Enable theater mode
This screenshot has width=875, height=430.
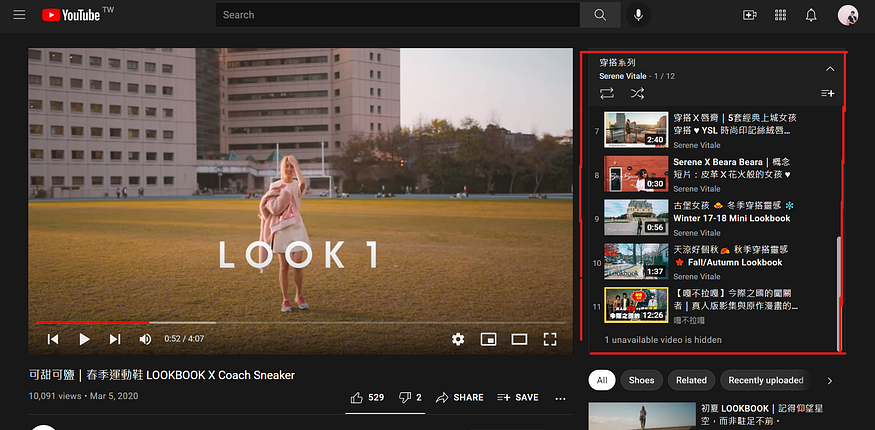coord(520,339)
